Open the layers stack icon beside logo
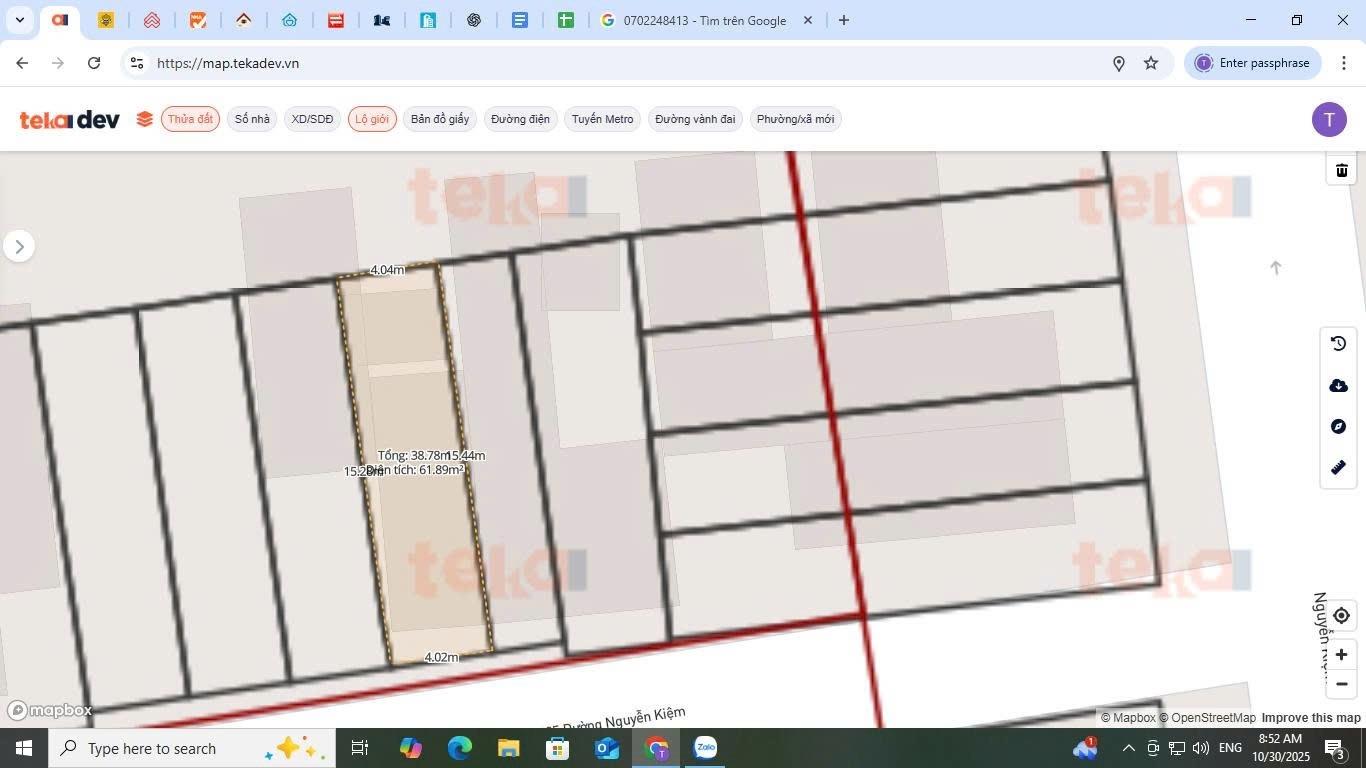1366x768 pixels. 145,119
